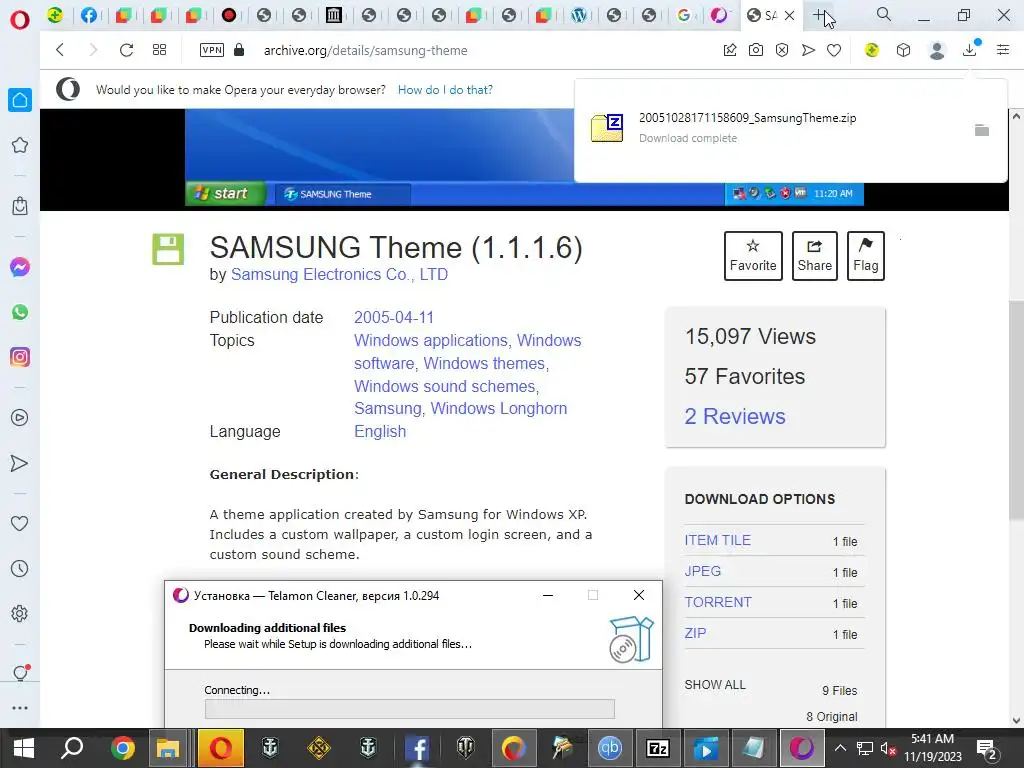
Task: Open the Easy Setup menu icon
Action: click(1003, 50)
